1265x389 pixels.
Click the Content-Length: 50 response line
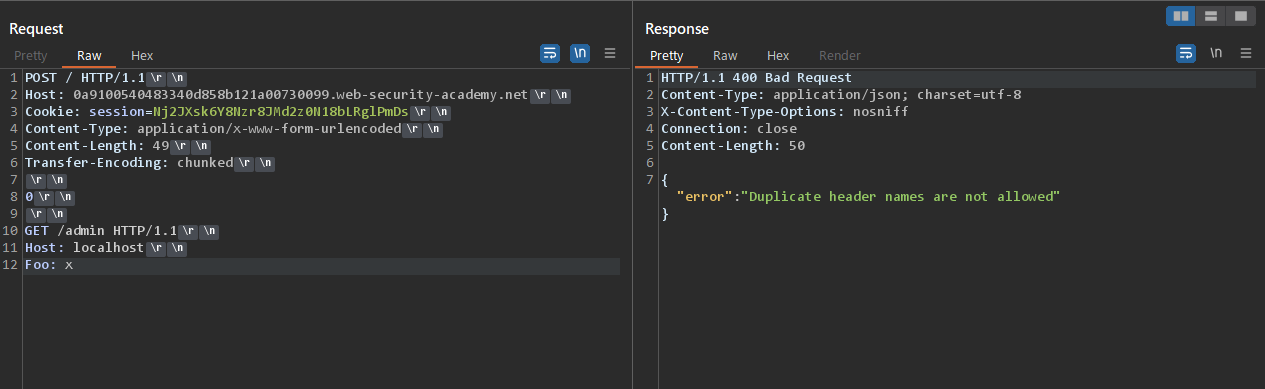coord(732,146)
